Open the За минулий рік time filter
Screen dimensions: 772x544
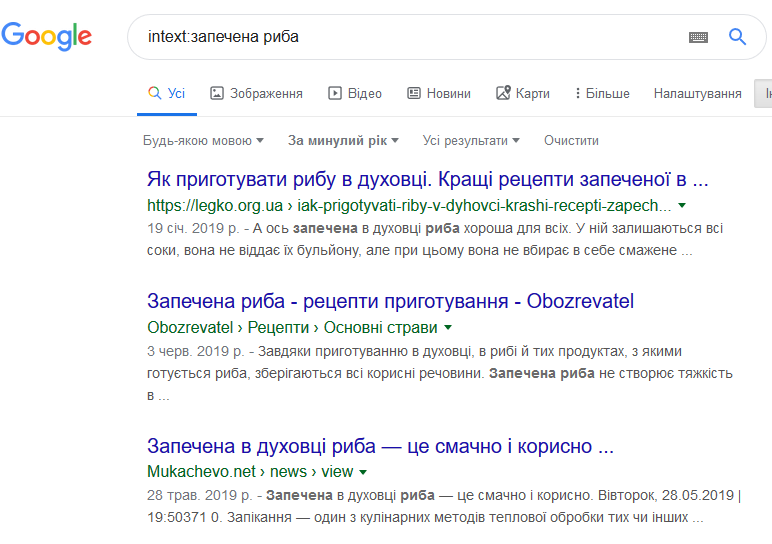343,141
